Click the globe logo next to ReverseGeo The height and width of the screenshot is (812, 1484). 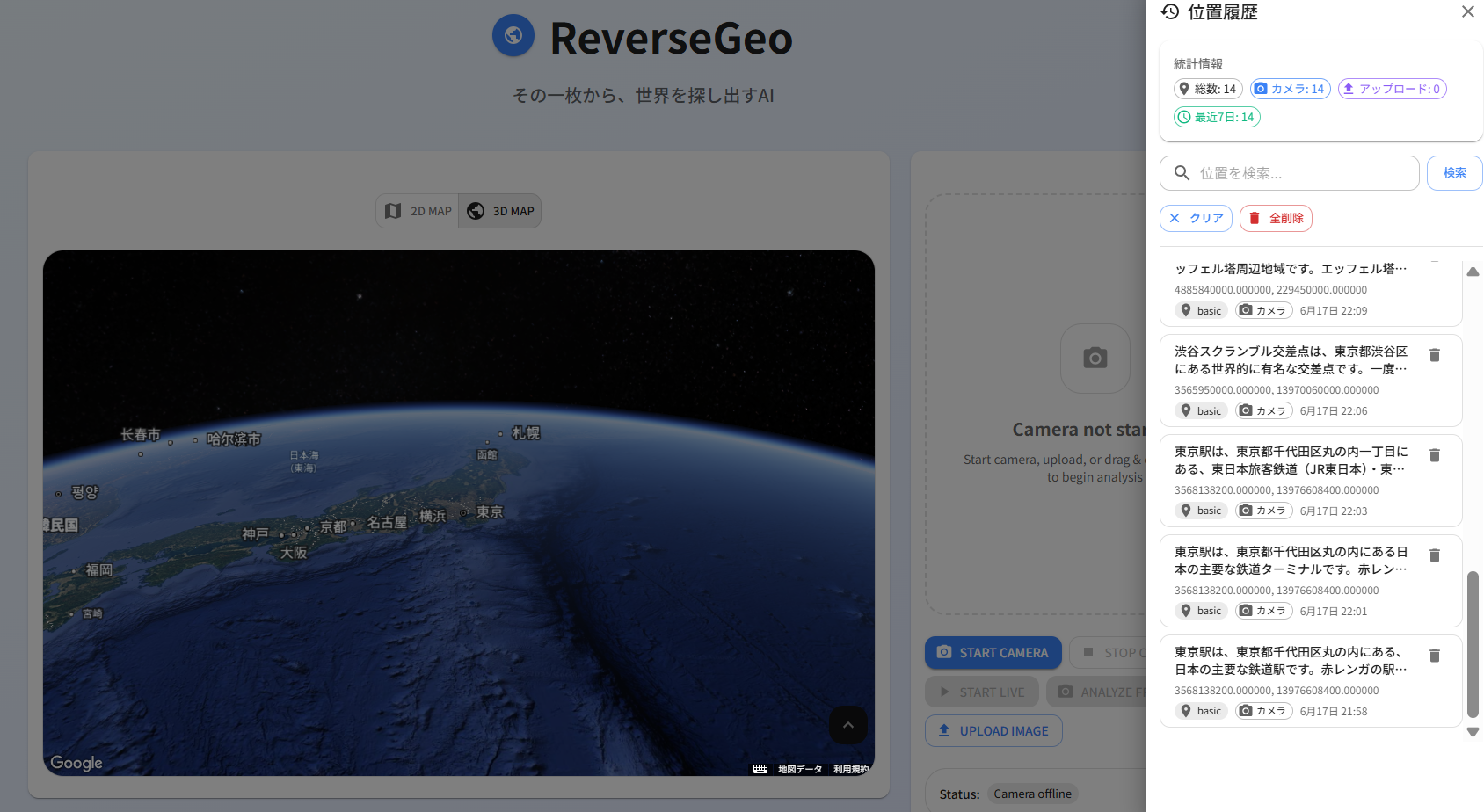click(513, 35)
